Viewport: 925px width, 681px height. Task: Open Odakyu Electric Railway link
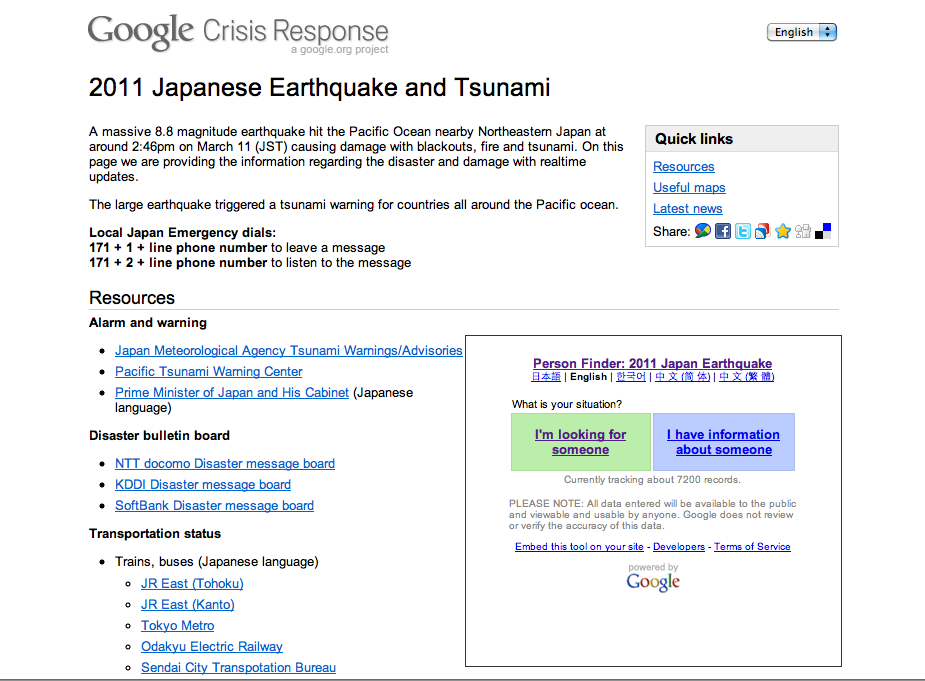coord(212,647)
